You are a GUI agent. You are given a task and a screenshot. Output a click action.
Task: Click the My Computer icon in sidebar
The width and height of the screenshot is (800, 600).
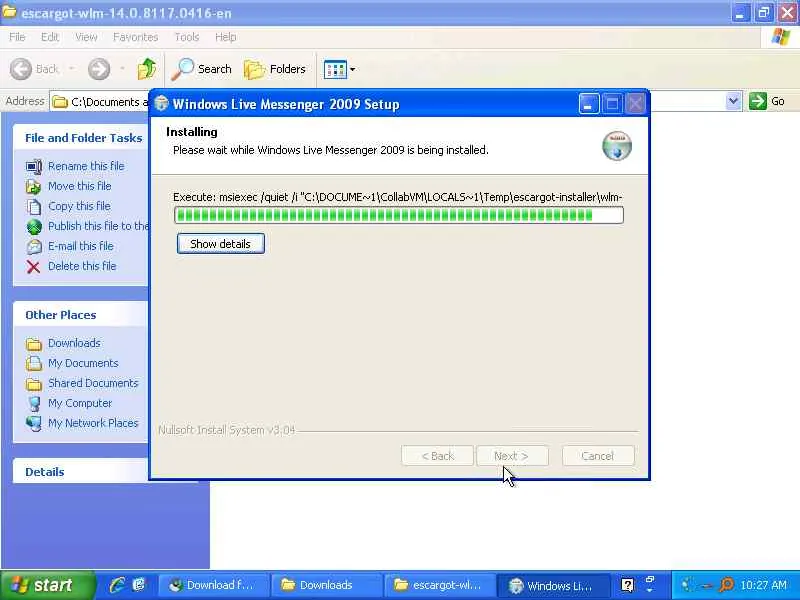[x=34, y=404]
